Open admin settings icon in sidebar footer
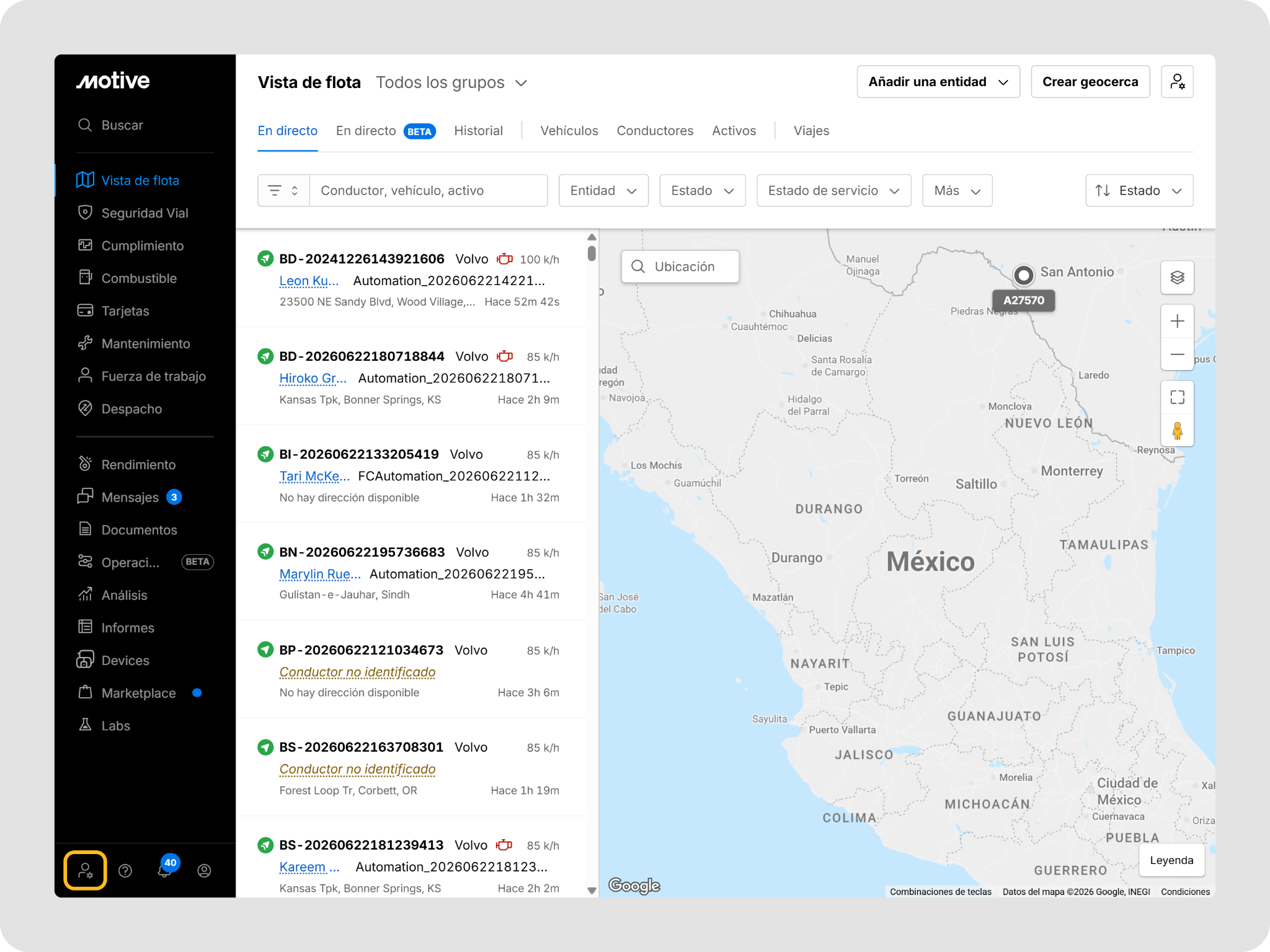 [x=86, y=871]
